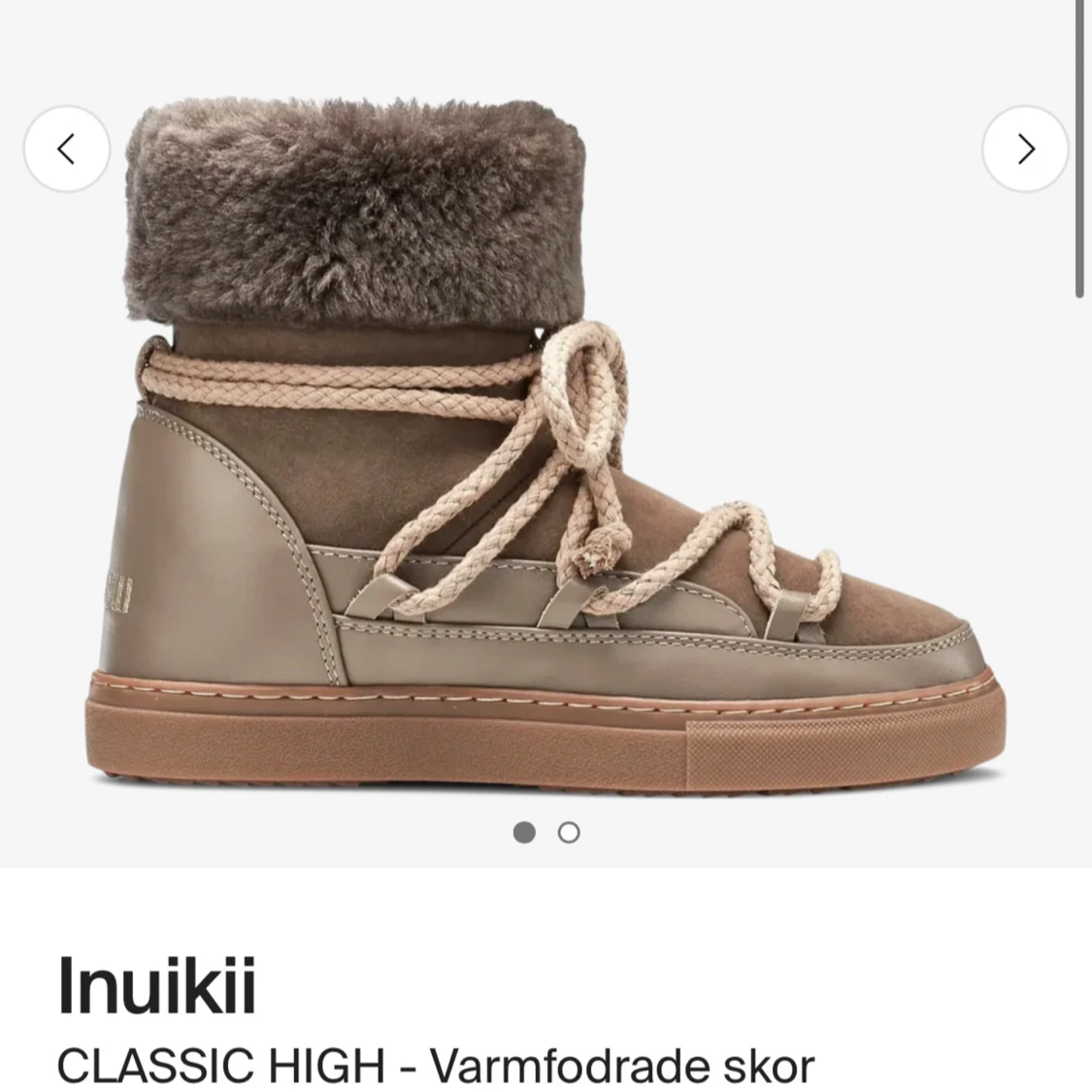Open the Inuikii brand name link
Screen dimensions: 1092x1092
click(156, 986)
